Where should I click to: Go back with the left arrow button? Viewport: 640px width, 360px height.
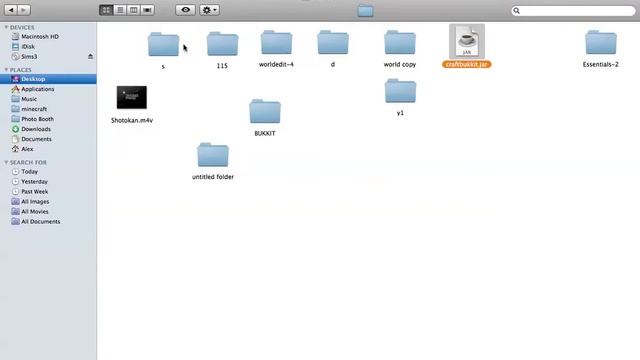pyautogui.click(x=11, y=10)
